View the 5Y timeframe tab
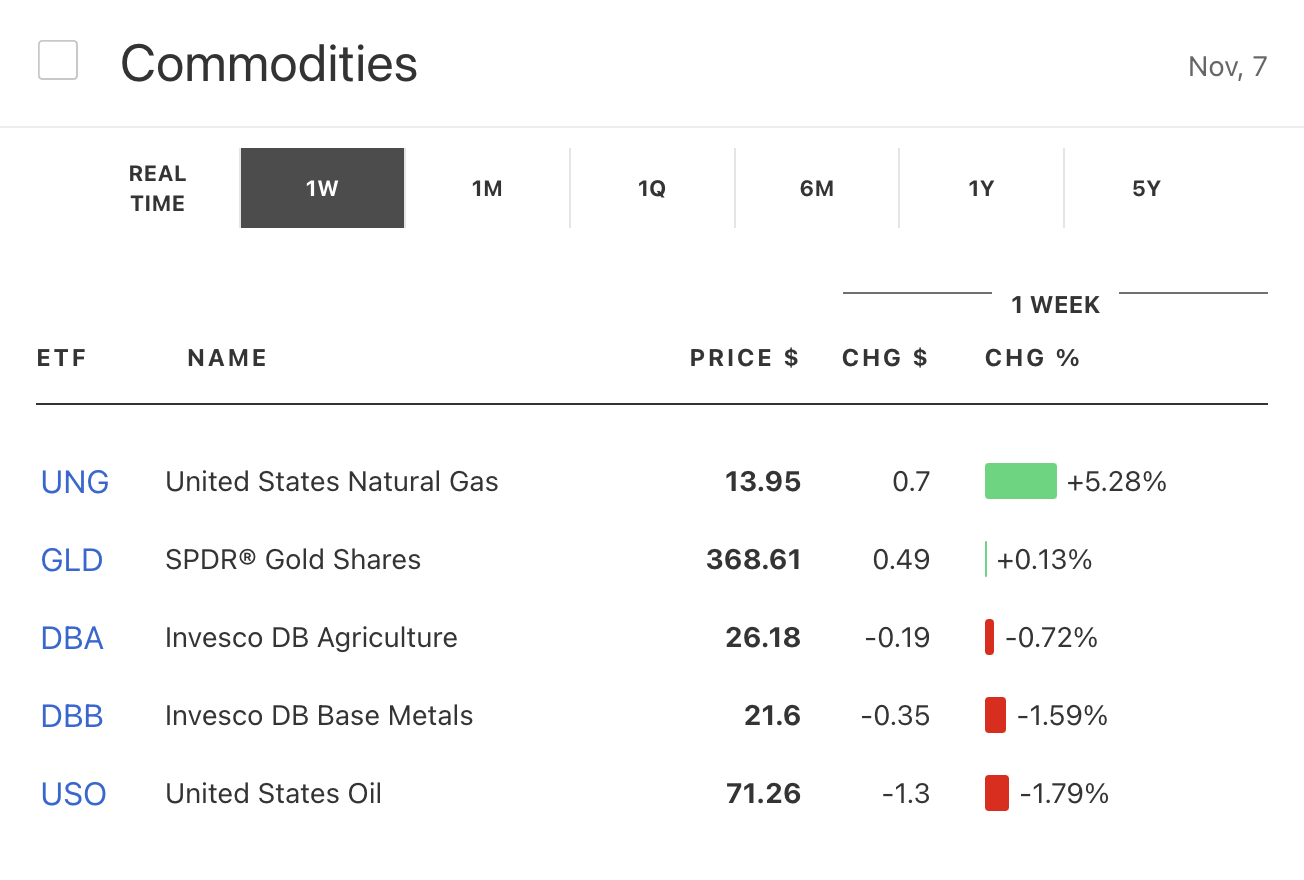1304x880 pixels. point(1146,189)
